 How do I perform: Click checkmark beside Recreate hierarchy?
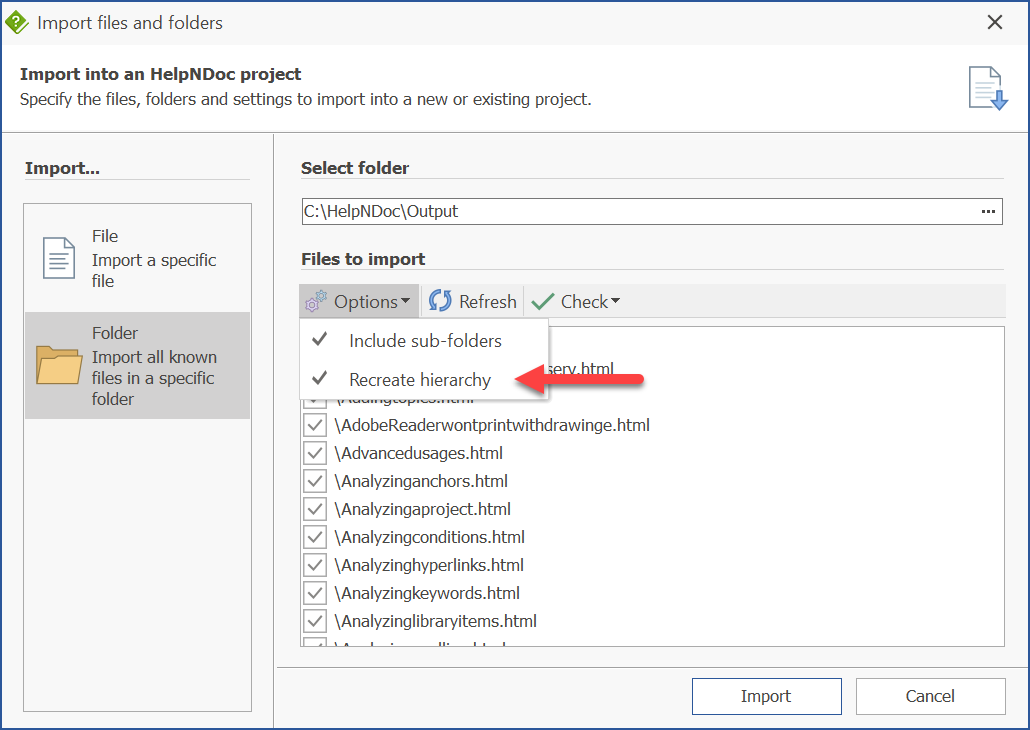(x=320, y=378)
